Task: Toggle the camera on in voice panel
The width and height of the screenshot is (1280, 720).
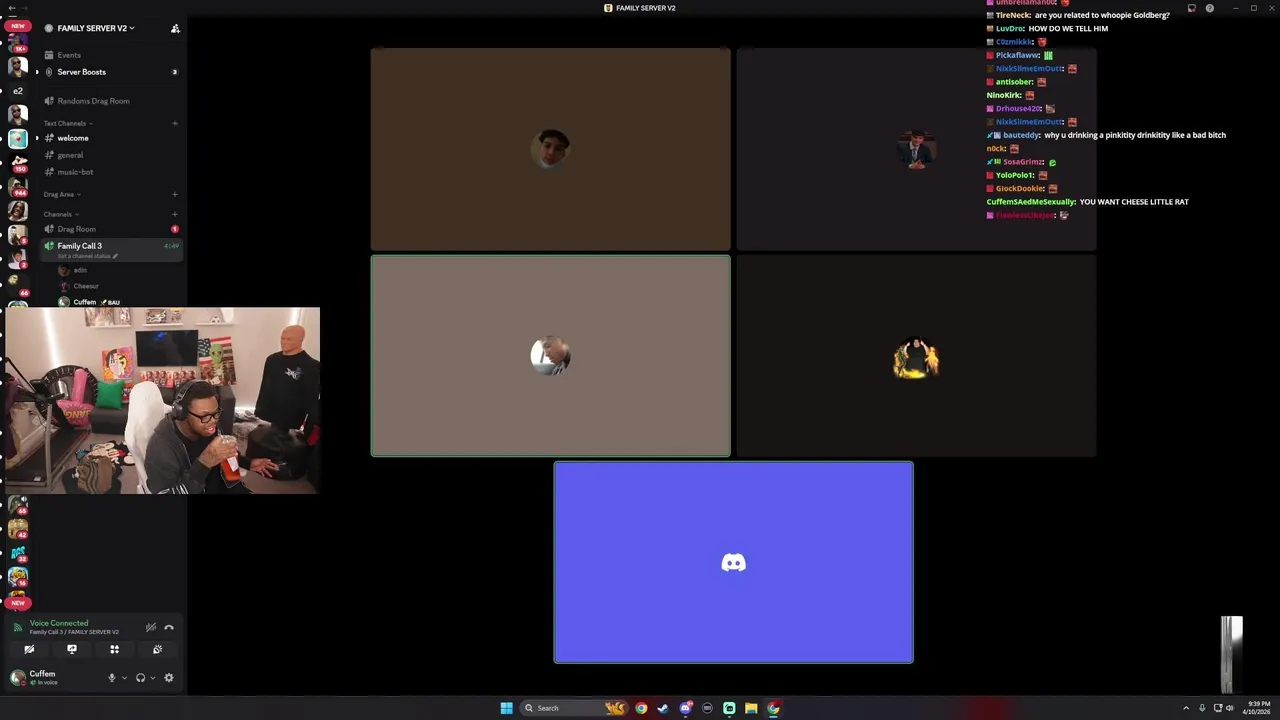Action: tap(29, 650)
